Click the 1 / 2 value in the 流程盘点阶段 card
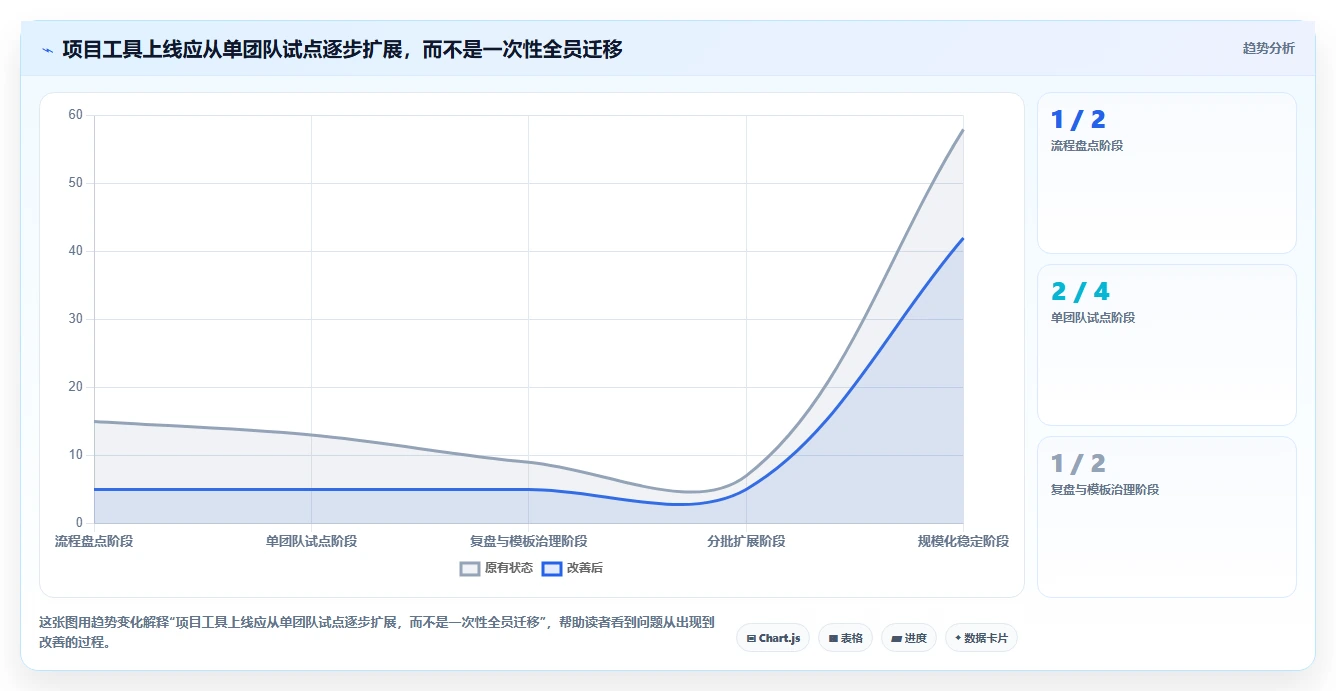 [x=1078, y=120]
